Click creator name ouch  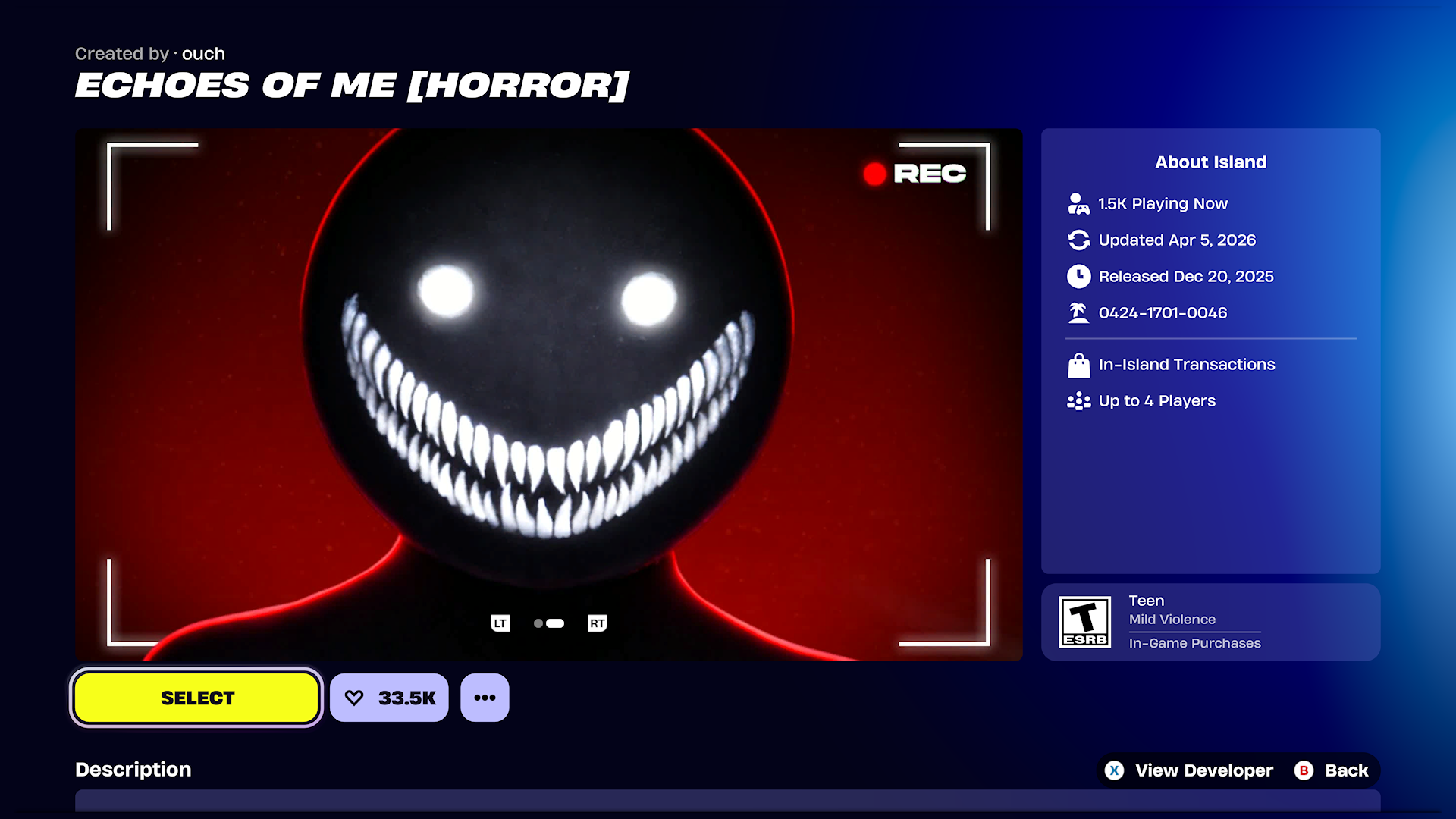203,54
